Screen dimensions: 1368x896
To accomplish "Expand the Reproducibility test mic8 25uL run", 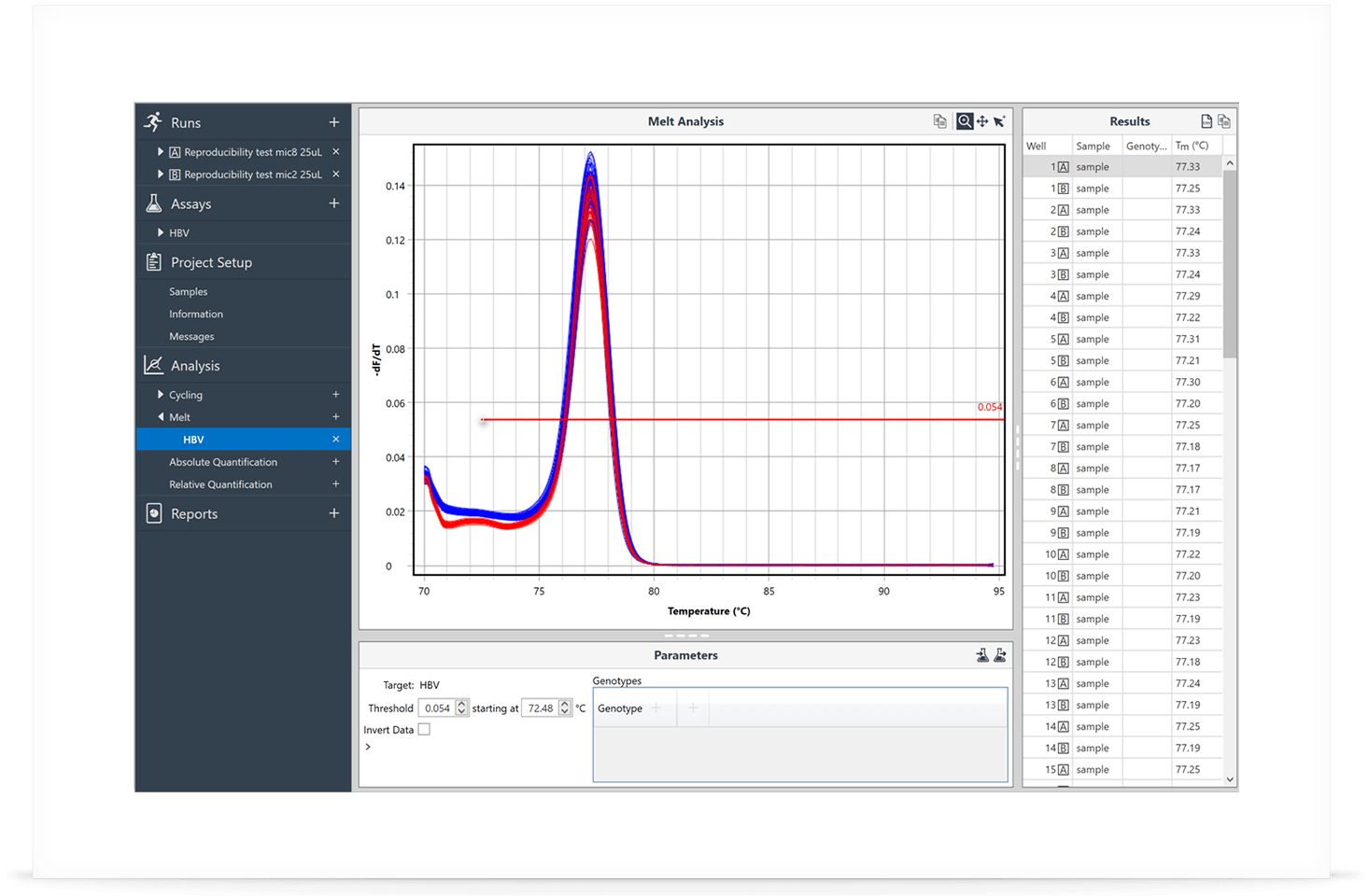I will tap(161, 152).
